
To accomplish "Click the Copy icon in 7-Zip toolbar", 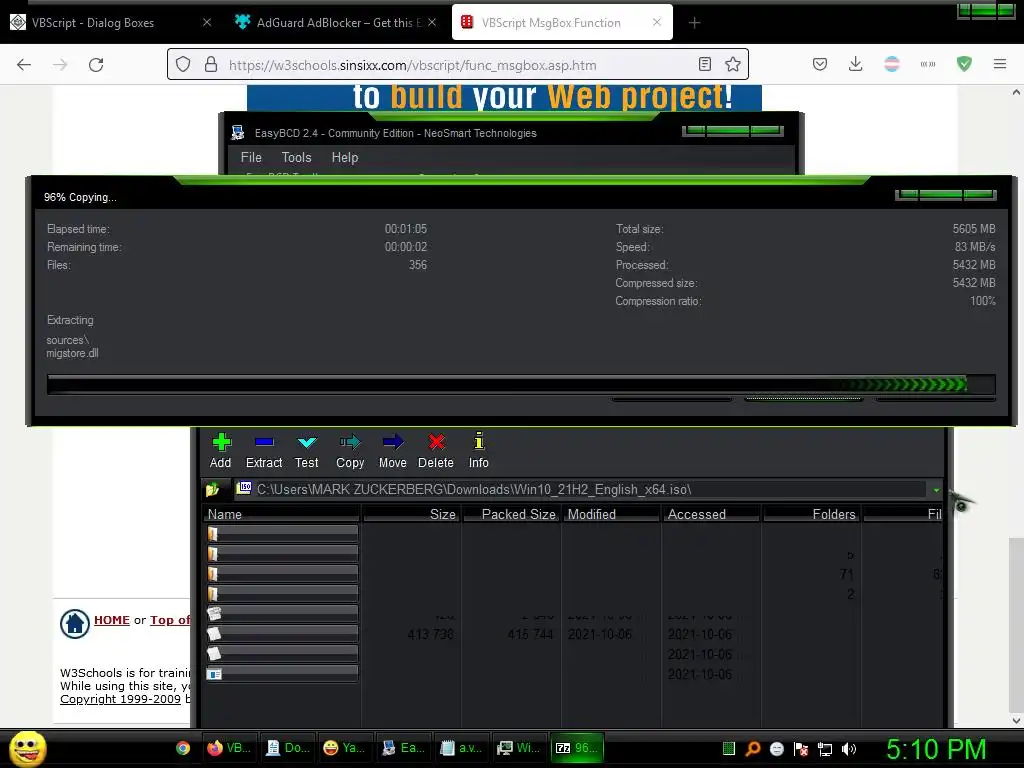I will pos(350,443).
